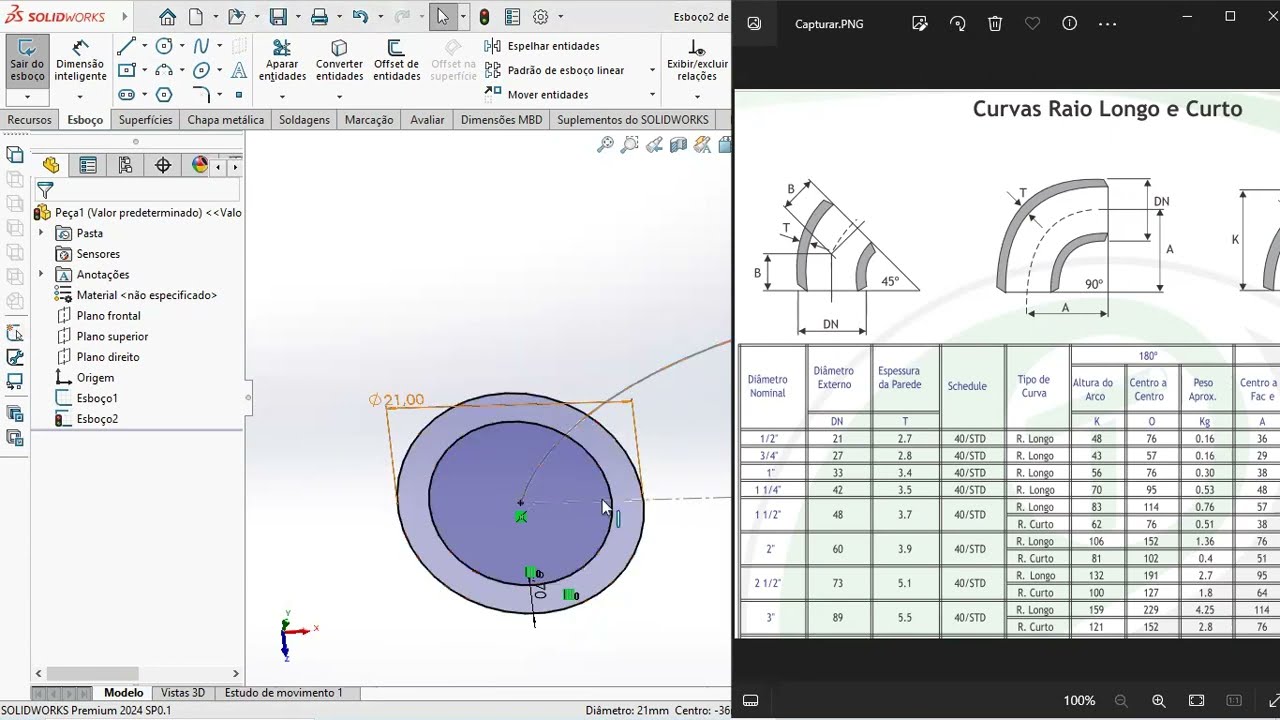
Task: Open Padrão de esboço linear dropdown arrow
Action: coord(652,70)
